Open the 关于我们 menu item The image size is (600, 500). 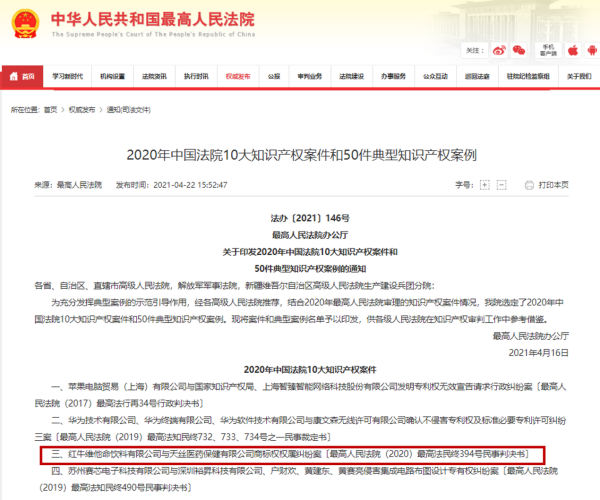581,76
